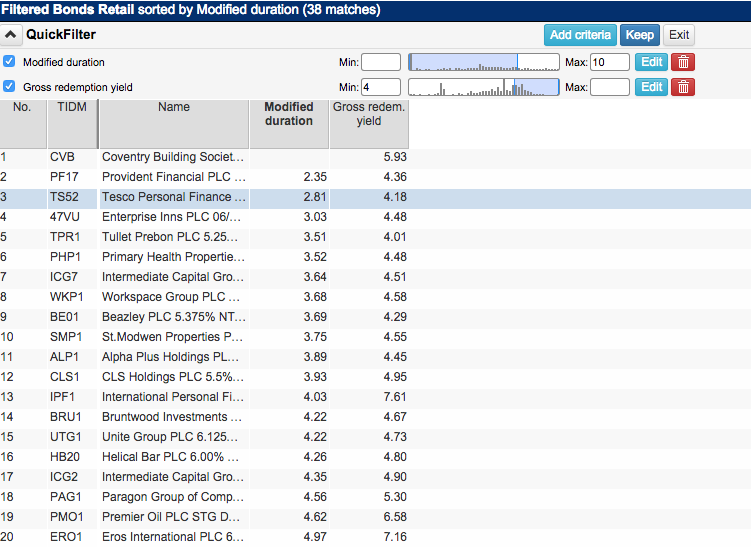Select Provident Financial PLC name
Image resolution: width=751 pixels, height=547 pixels.
(173, 177)
